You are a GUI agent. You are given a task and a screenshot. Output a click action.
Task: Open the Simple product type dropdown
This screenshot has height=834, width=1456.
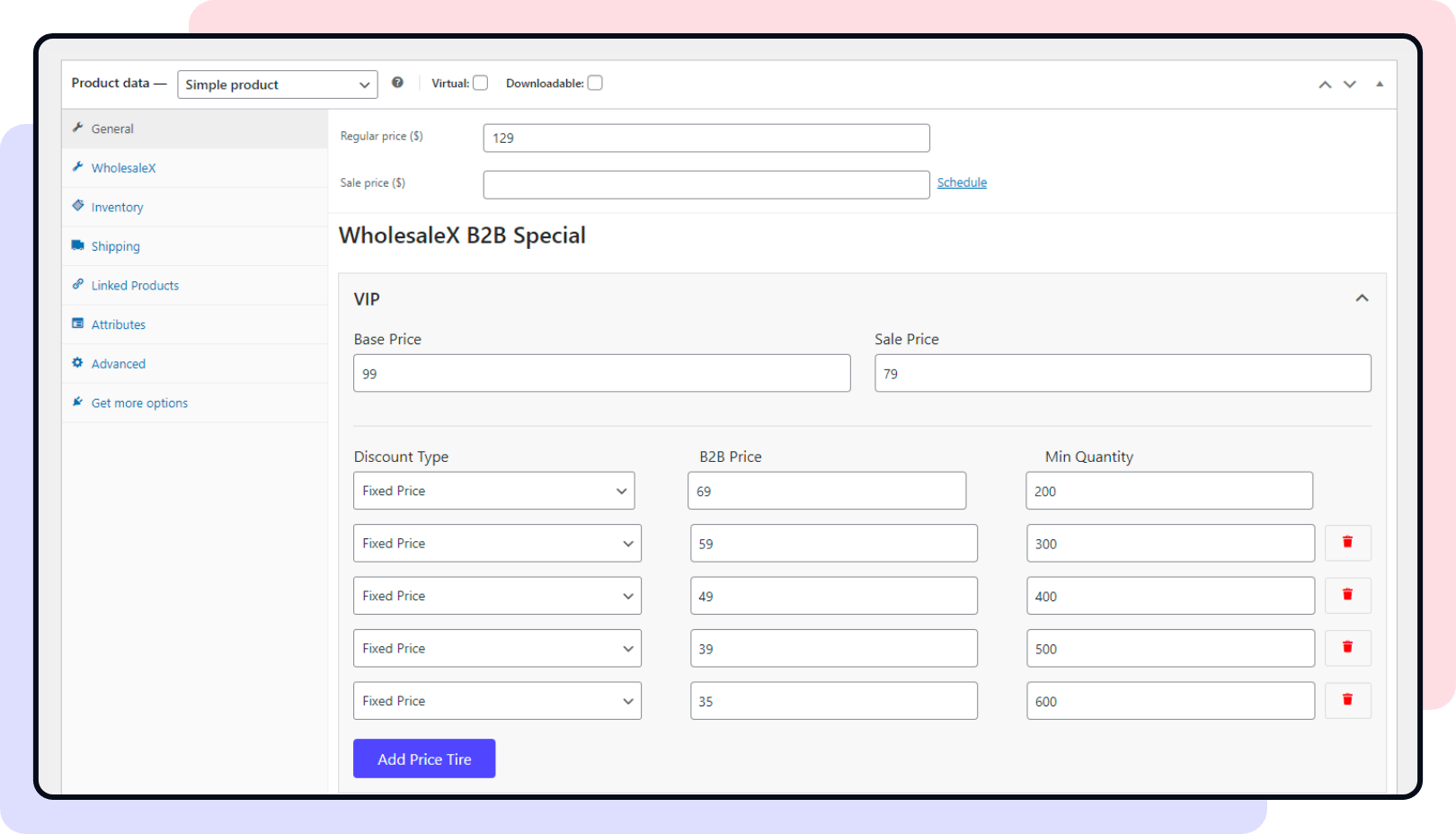click(x=277, y=84)
